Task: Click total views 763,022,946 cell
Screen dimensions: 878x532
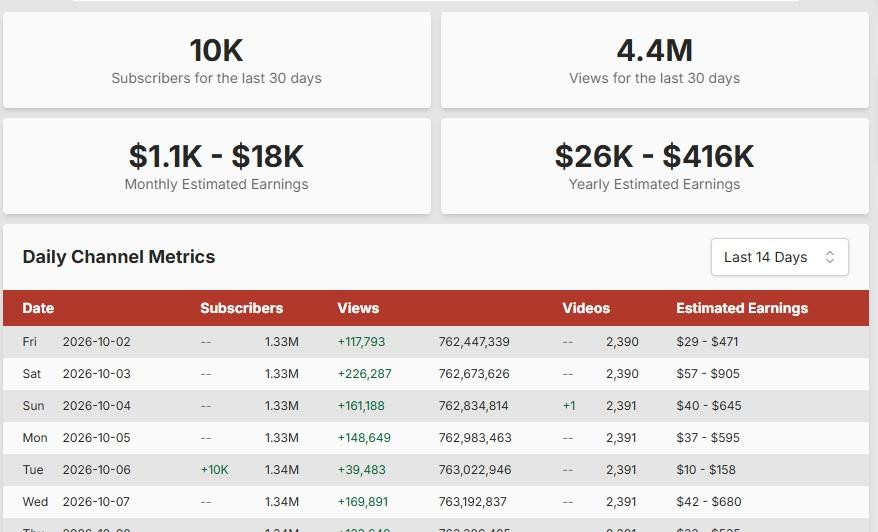Action: point(475,469)
